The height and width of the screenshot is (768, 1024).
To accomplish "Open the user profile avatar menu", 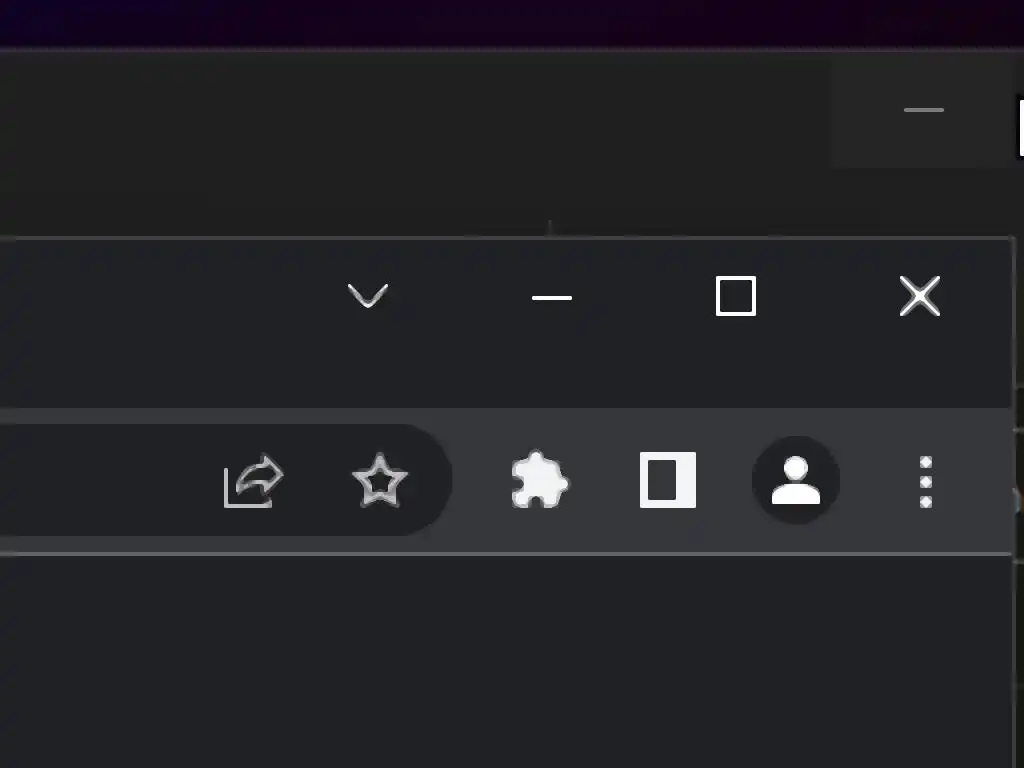I will tap(795, 480).
